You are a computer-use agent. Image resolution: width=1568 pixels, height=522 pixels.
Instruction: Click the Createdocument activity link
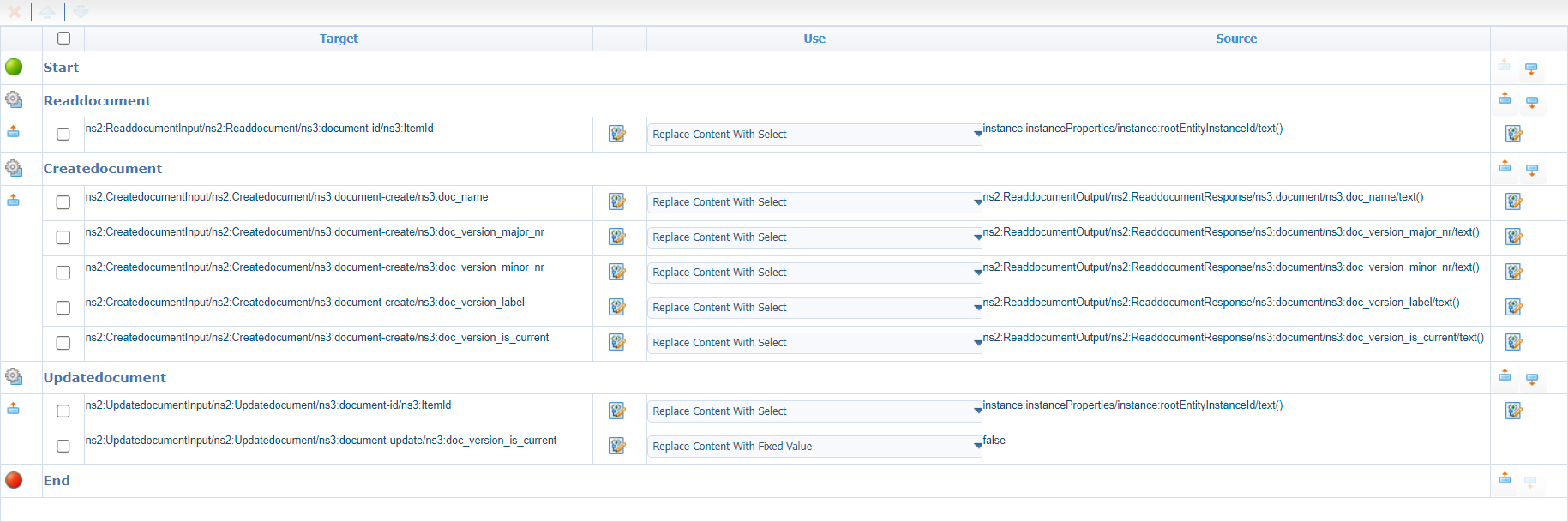(x=103, y=169)
